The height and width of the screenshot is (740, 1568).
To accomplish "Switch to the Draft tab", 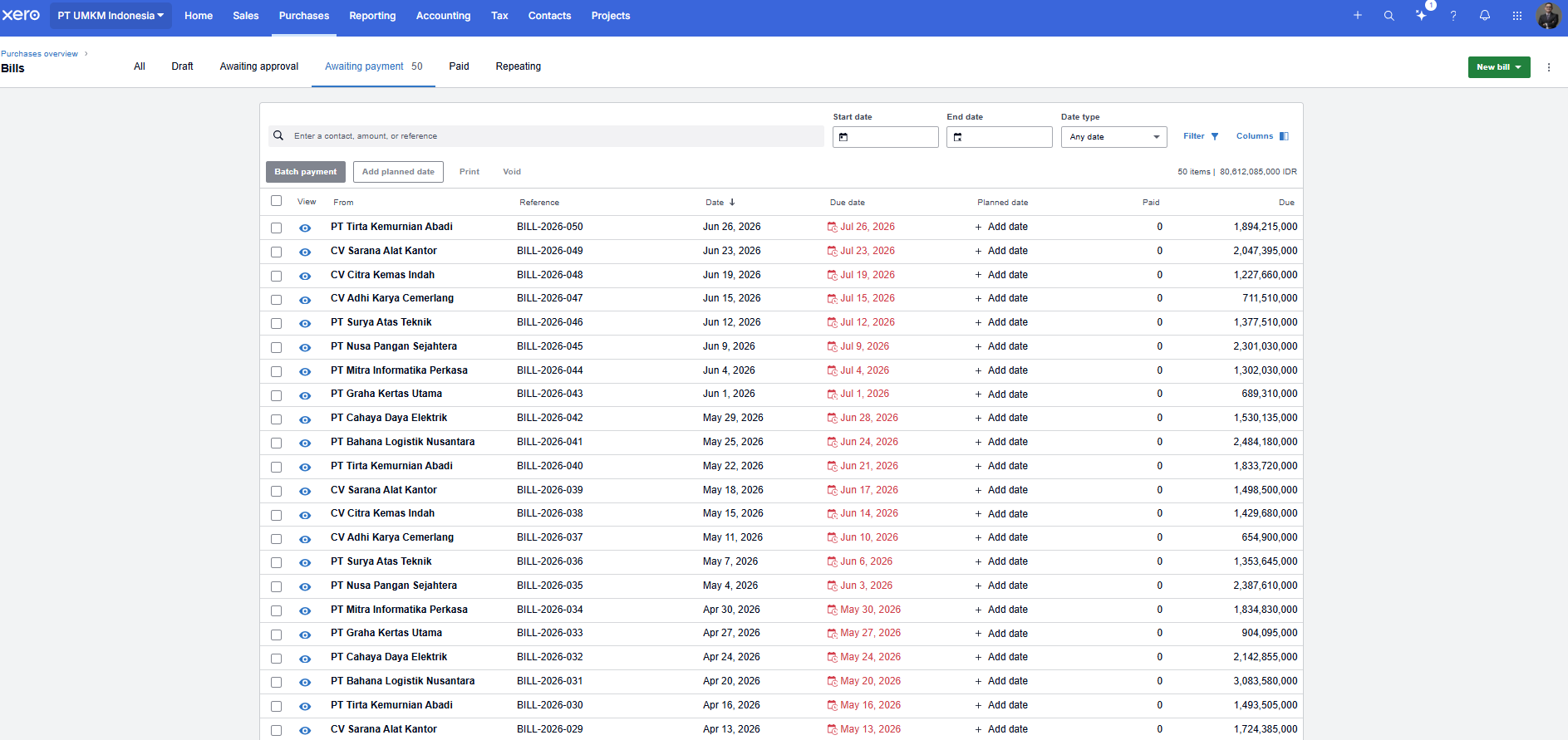I will point(182,66).
